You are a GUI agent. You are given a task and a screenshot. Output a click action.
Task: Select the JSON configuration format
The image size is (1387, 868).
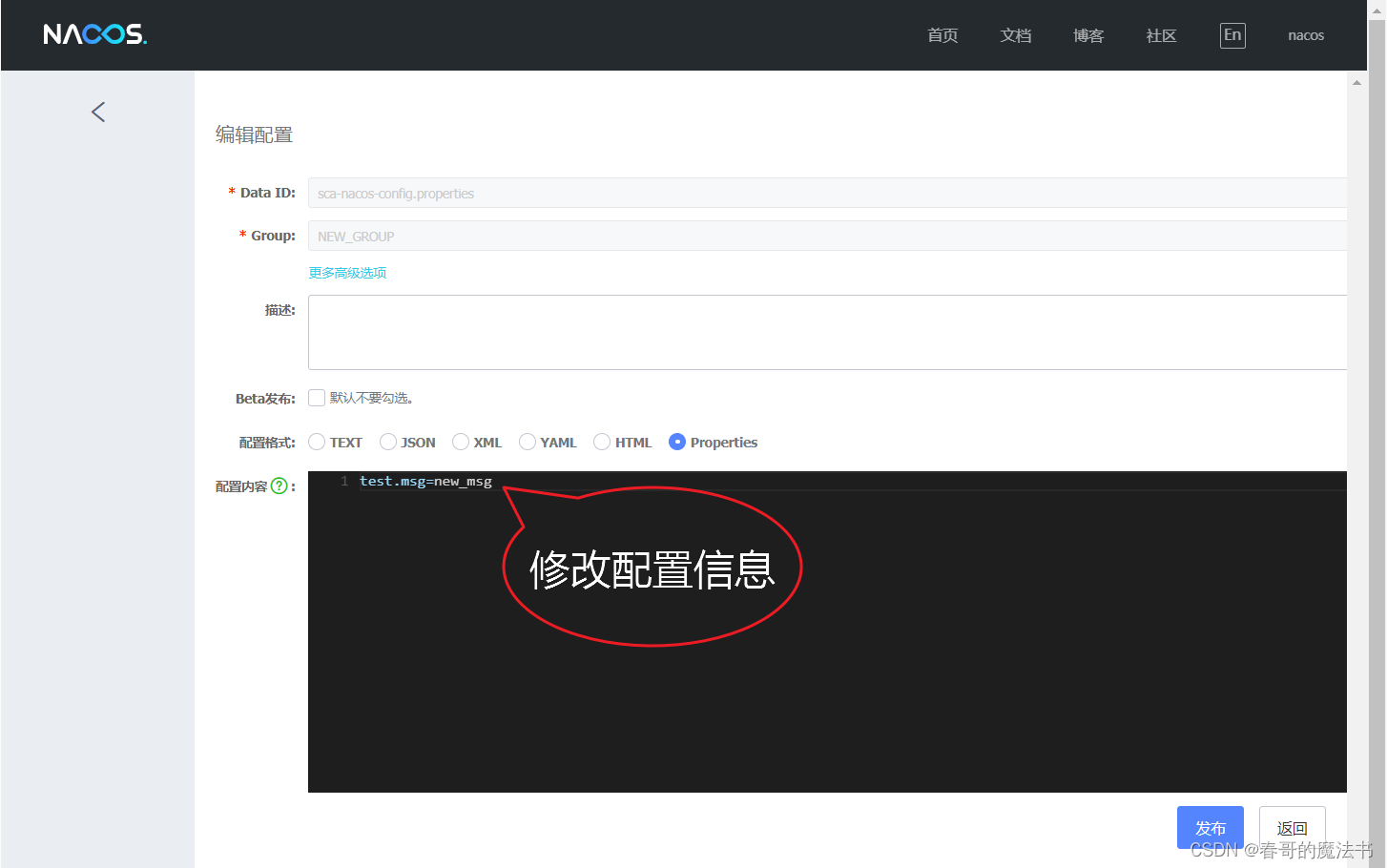click(x=388, y=442)
